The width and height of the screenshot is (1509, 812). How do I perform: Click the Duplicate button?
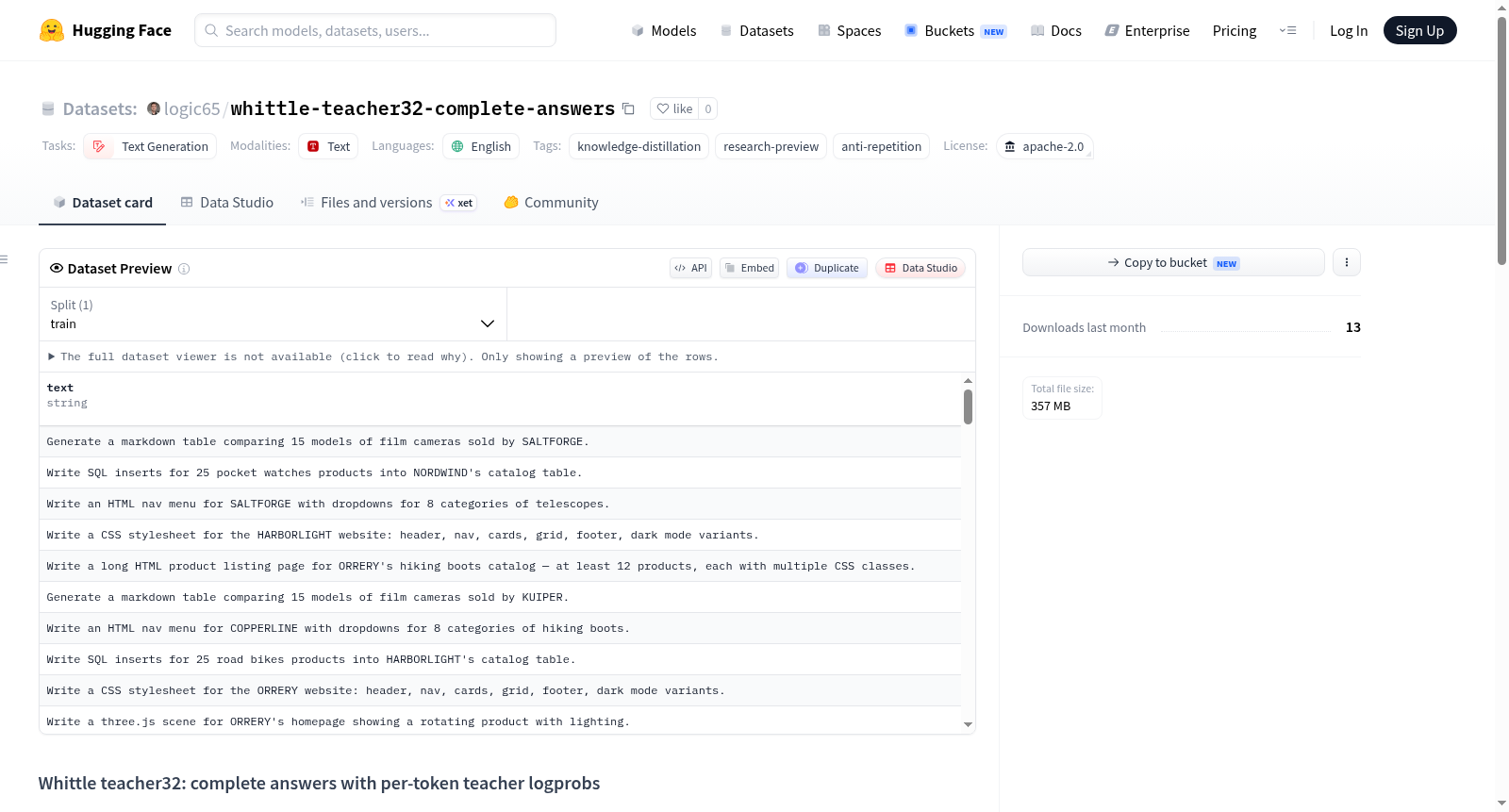827,268
